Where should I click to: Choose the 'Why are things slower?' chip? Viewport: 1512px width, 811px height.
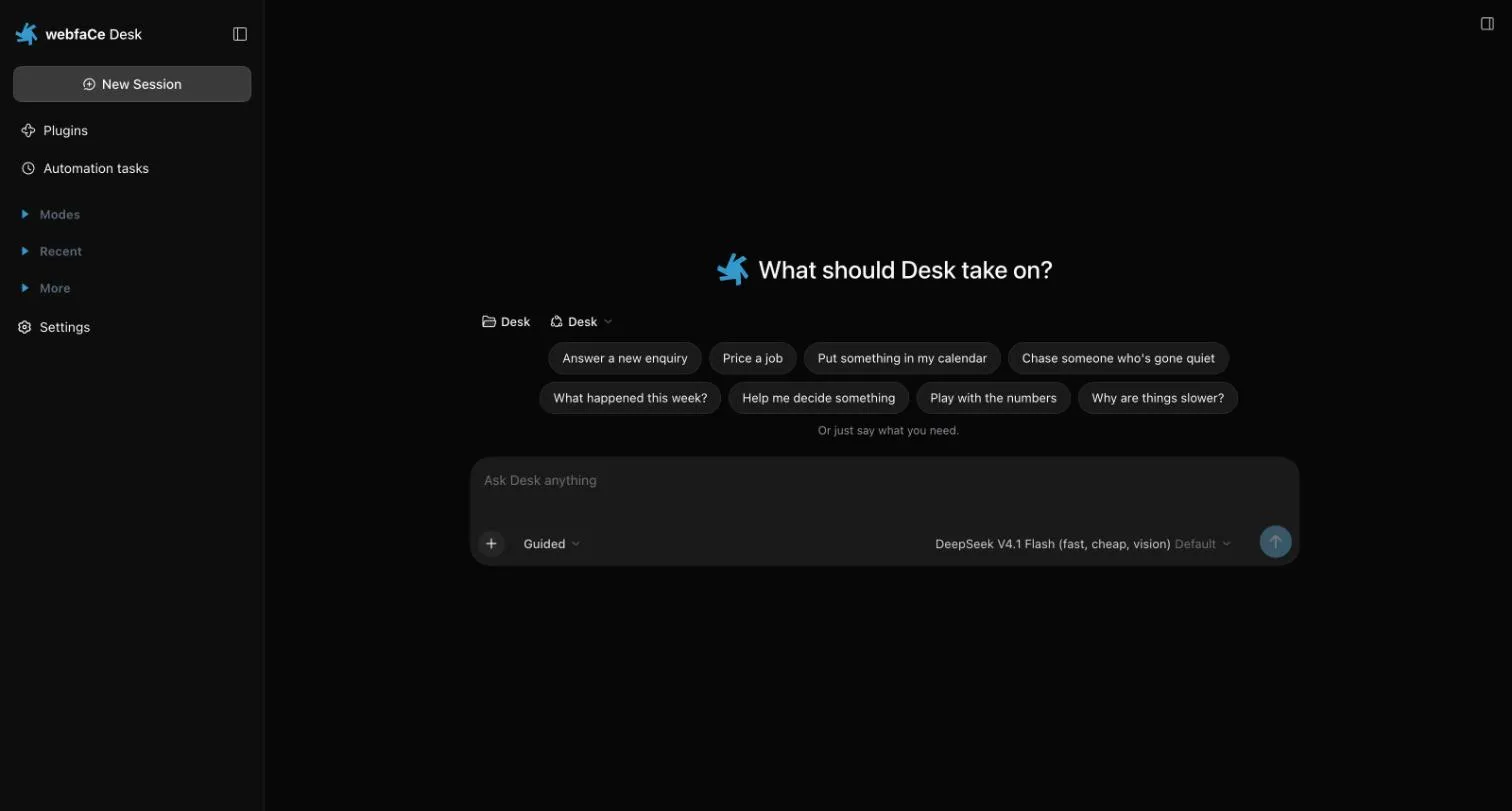(x=1158, y=398)
